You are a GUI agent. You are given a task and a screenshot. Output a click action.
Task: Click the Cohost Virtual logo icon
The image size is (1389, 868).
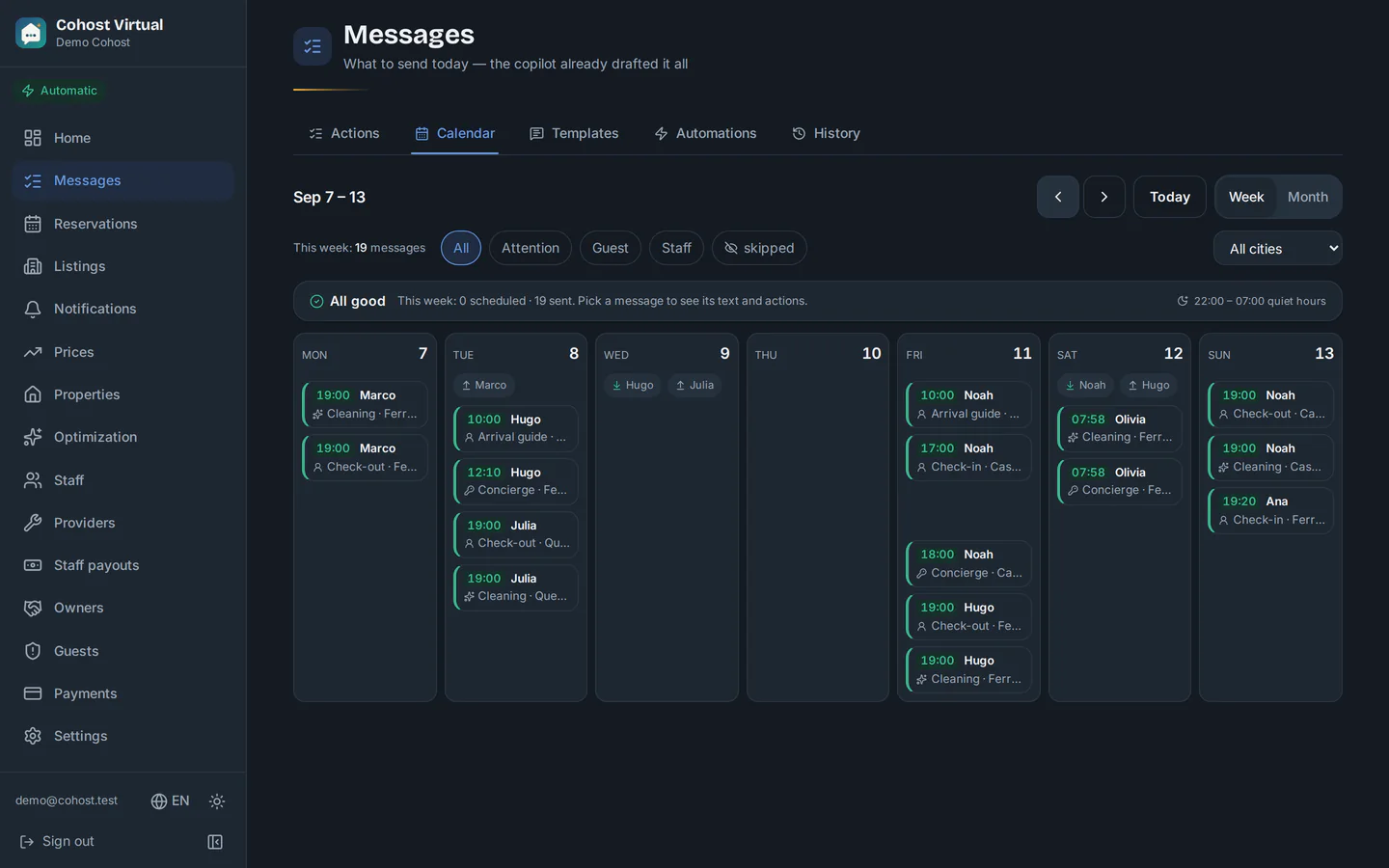pyautogui.click(x=31, y=33)
